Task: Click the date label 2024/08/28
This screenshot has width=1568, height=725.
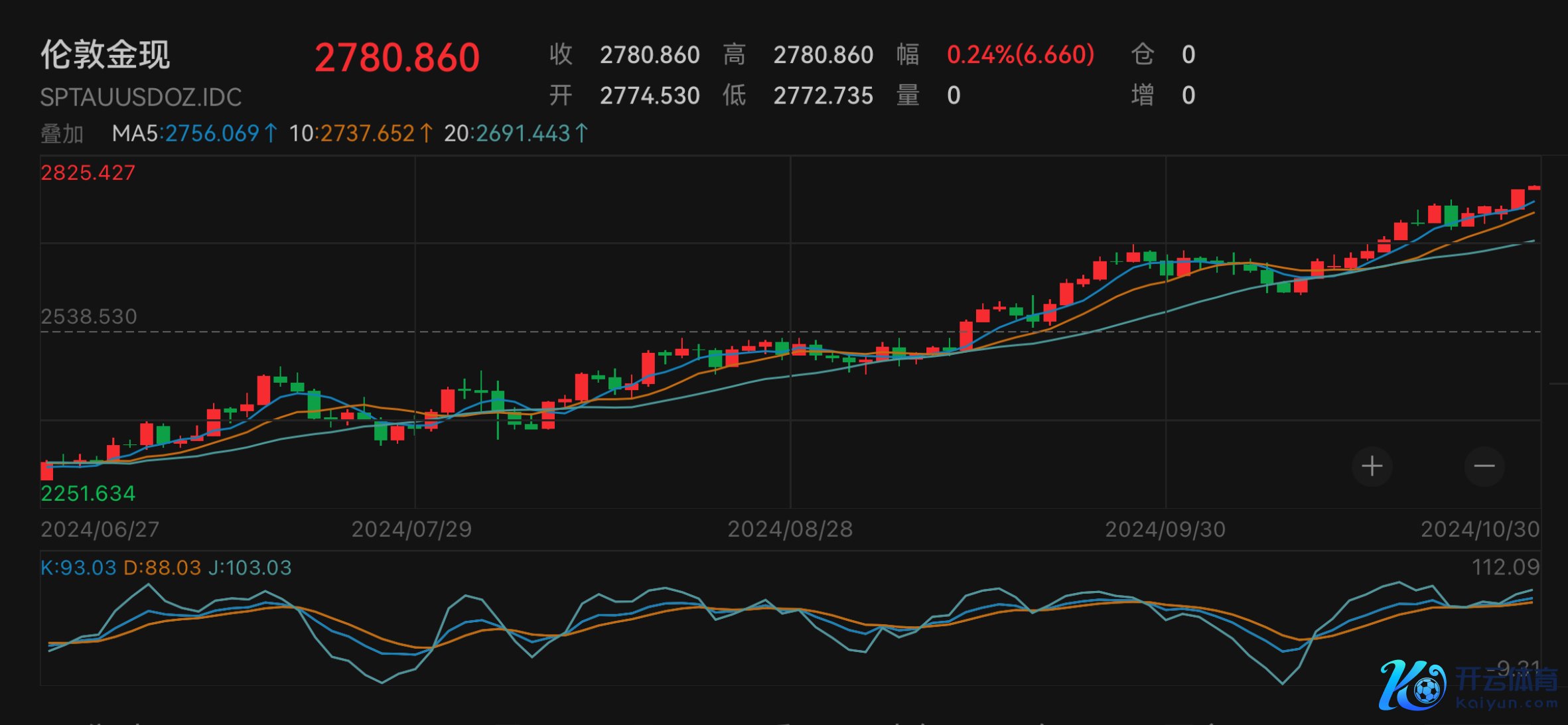Action: point(790,529)
